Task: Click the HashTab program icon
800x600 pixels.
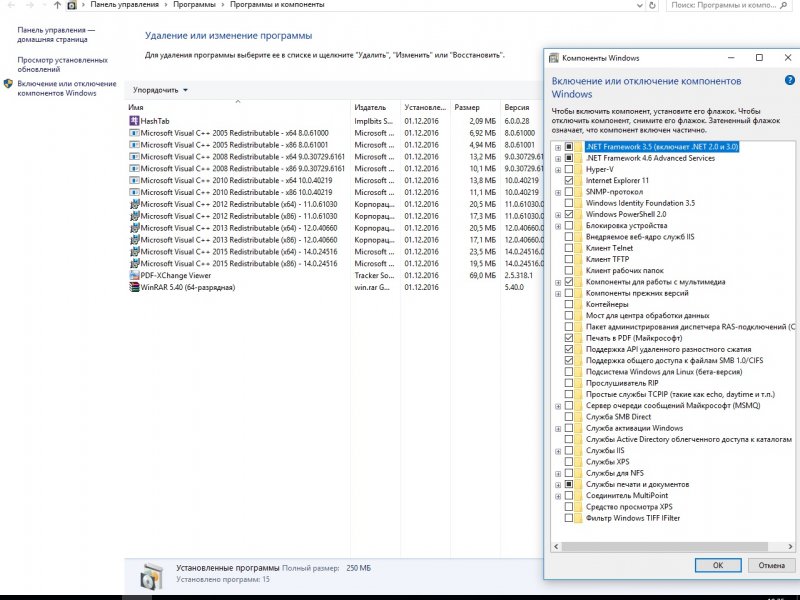Action: click(134, 121)
